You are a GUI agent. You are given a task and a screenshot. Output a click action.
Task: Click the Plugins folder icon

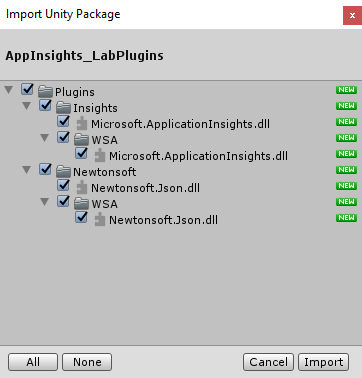45,91
